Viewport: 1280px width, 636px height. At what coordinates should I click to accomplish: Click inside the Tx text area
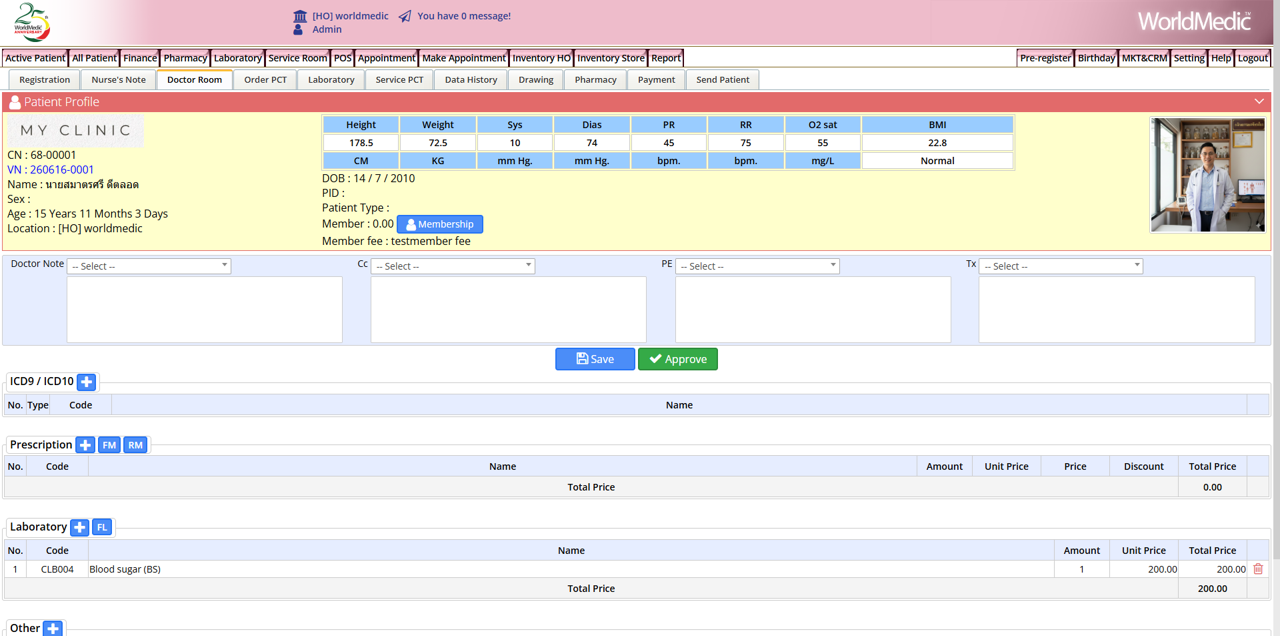tap(1117, 310)
